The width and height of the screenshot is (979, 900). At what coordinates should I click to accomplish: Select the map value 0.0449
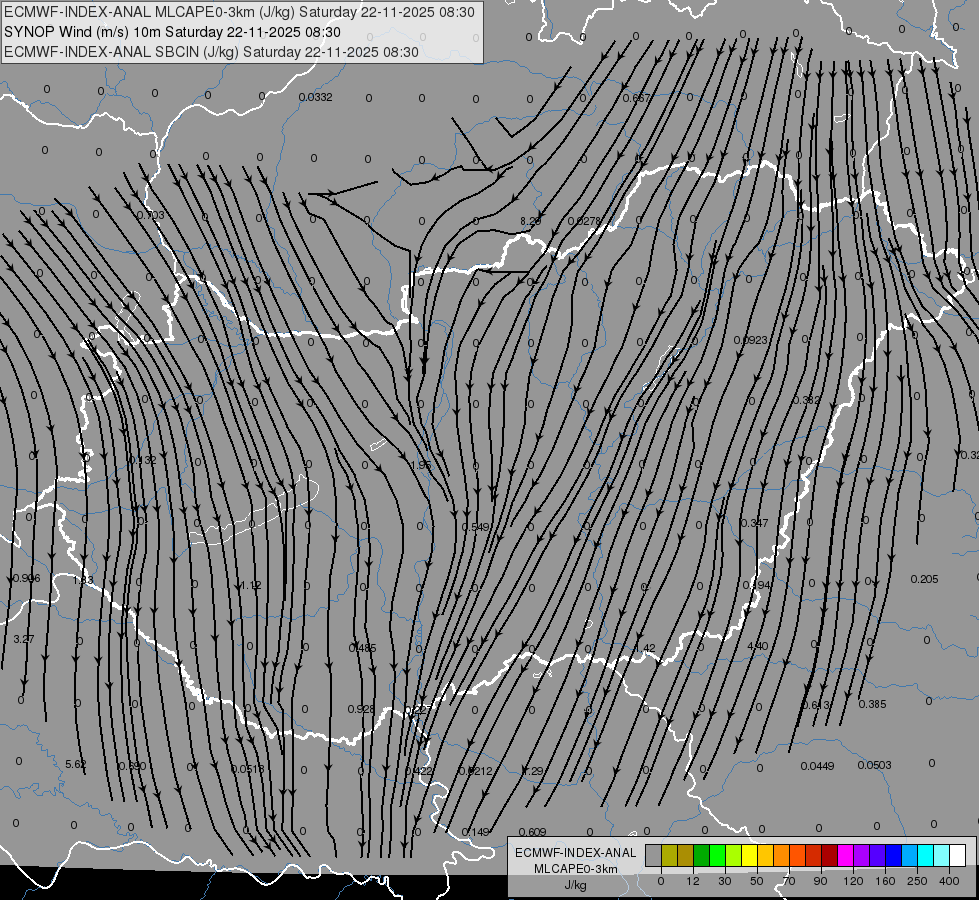pos(817,766)
